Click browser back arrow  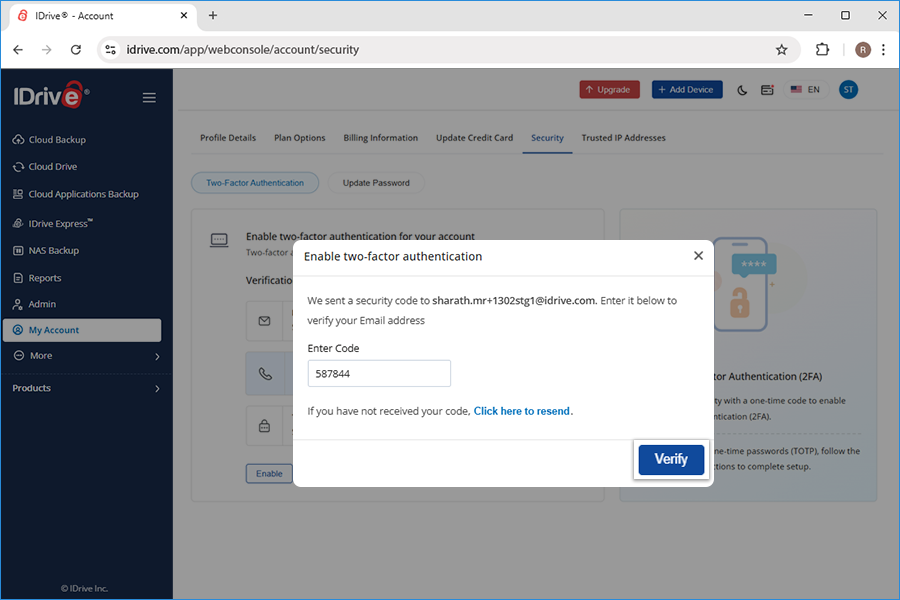click(x=18, y=50)
